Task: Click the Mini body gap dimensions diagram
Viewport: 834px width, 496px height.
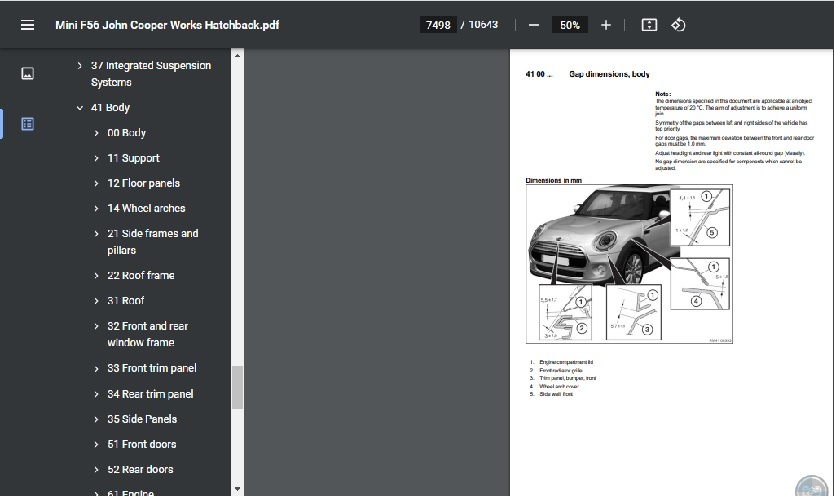Action: (x=629, y=264)
